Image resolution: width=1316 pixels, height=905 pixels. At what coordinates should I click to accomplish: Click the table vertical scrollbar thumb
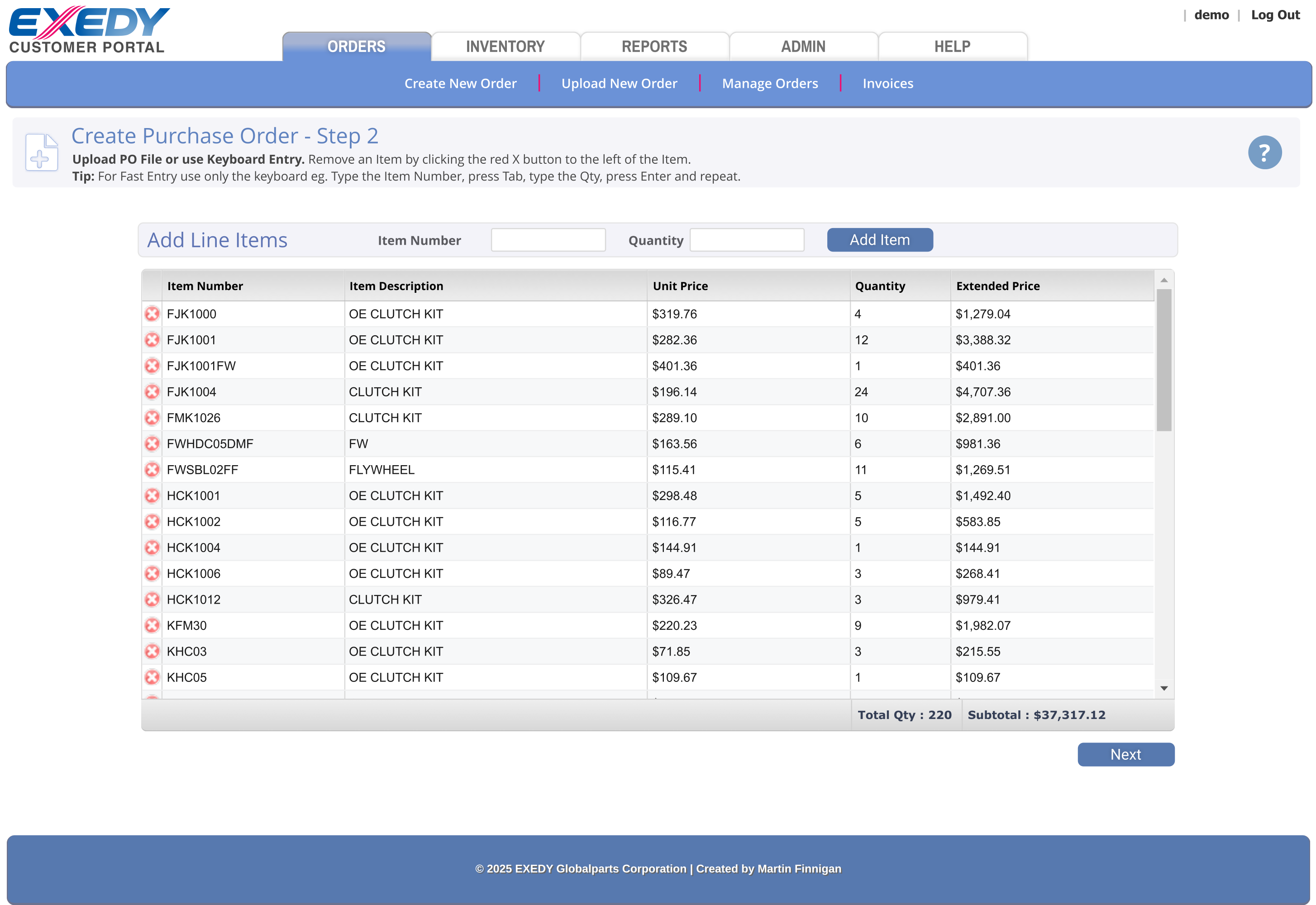1163,360
